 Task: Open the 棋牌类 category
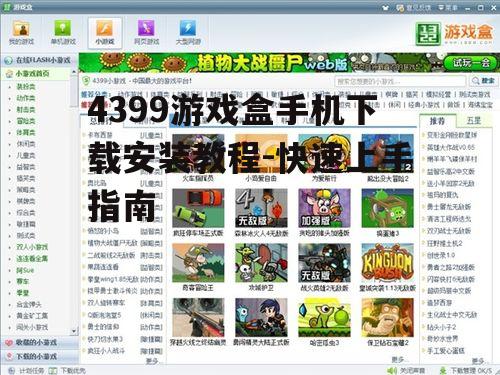pyautogui.click(x=26, y=201)
